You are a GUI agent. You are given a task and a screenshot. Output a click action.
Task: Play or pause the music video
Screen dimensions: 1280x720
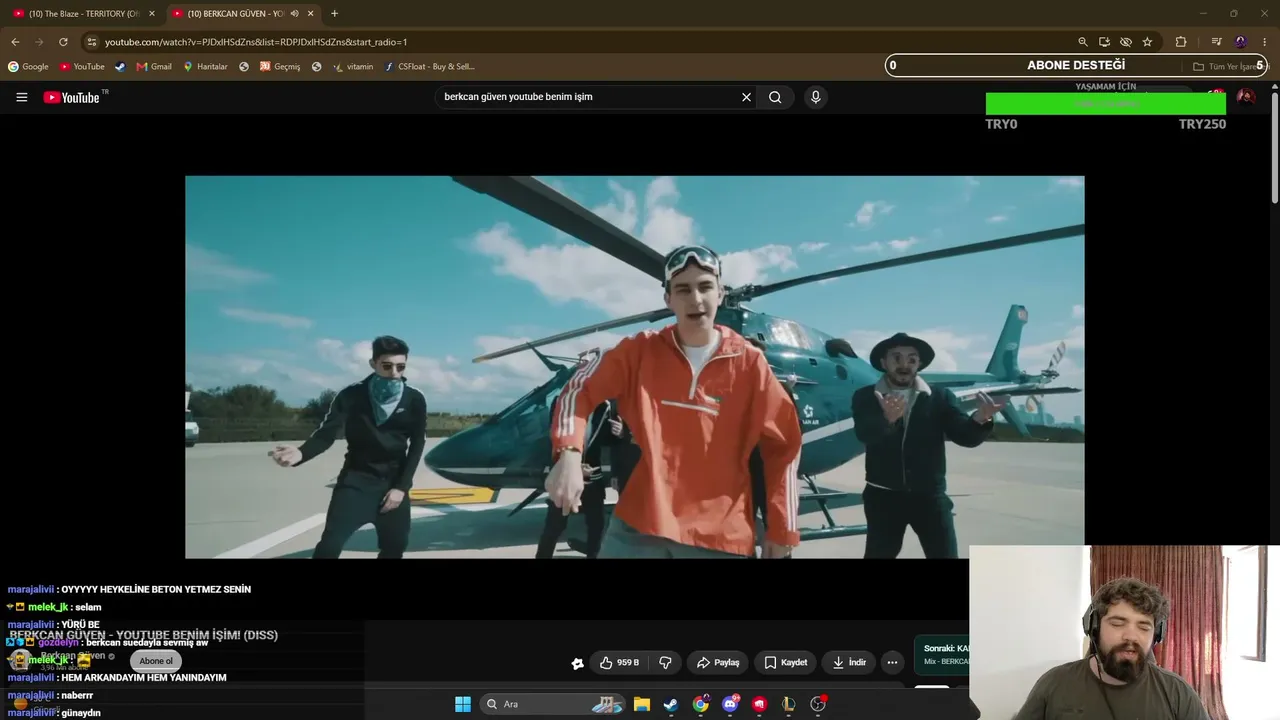tap(634, 367)
